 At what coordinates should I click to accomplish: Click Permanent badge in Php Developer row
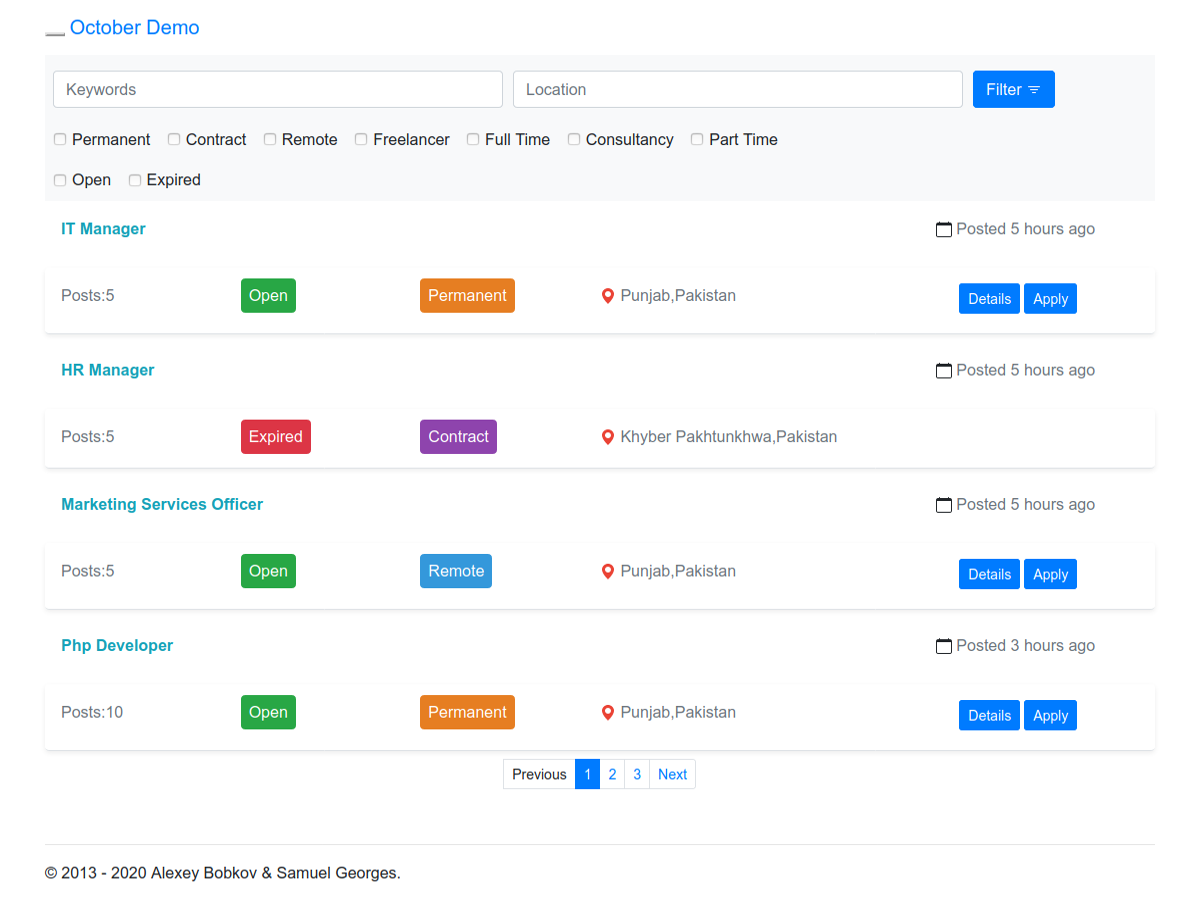(467, 712)
